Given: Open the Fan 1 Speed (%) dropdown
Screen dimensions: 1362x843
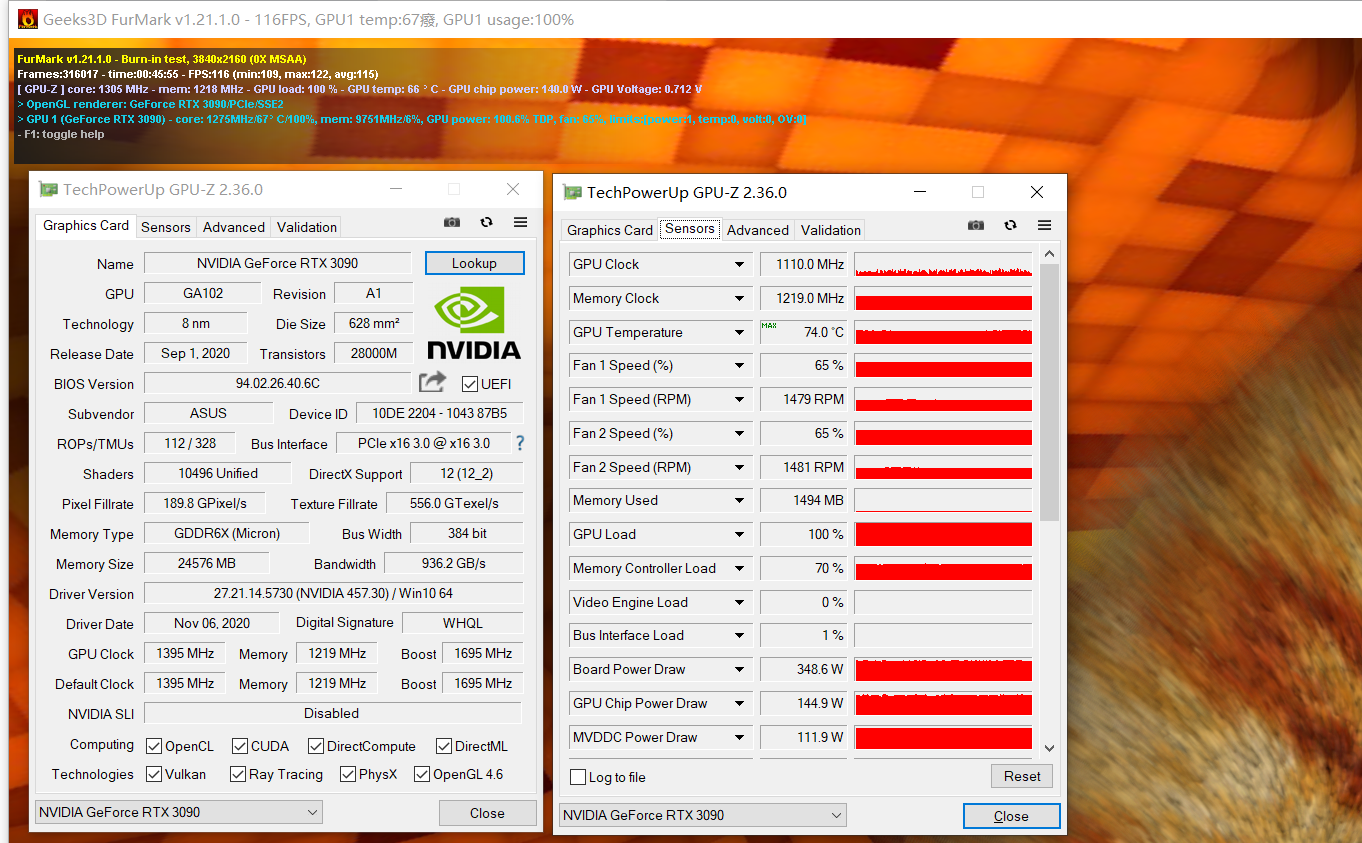Looking at the screenshot, I should pyautogui.click(x=739, y=365).
